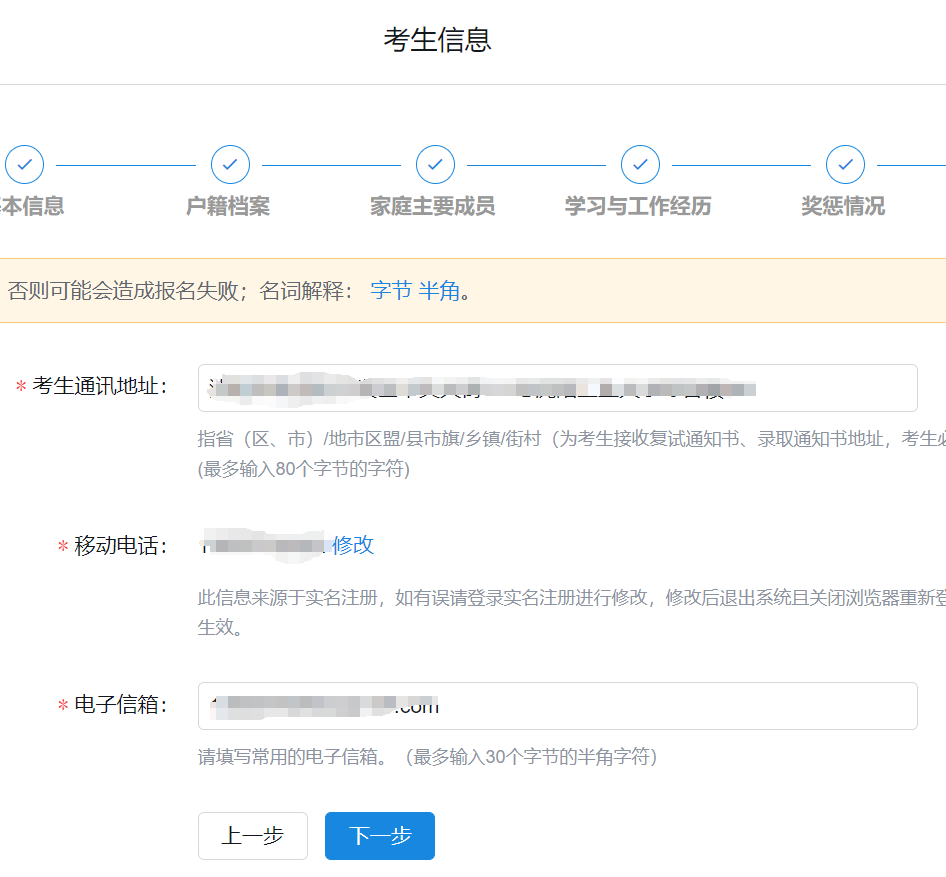Click the 考生通讯地址 field label
The width and height of the screenshot is (946, 877).
coord(100,386)
